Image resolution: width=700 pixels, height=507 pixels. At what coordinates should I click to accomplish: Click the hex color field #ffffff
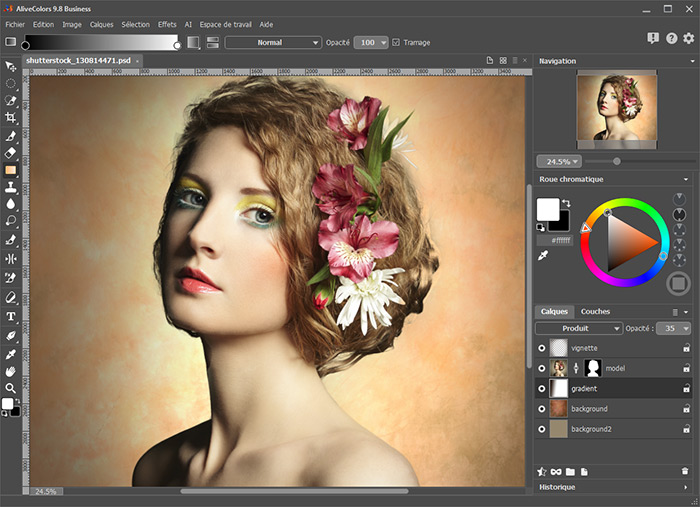pyautogui.click(x=555, y=241)
